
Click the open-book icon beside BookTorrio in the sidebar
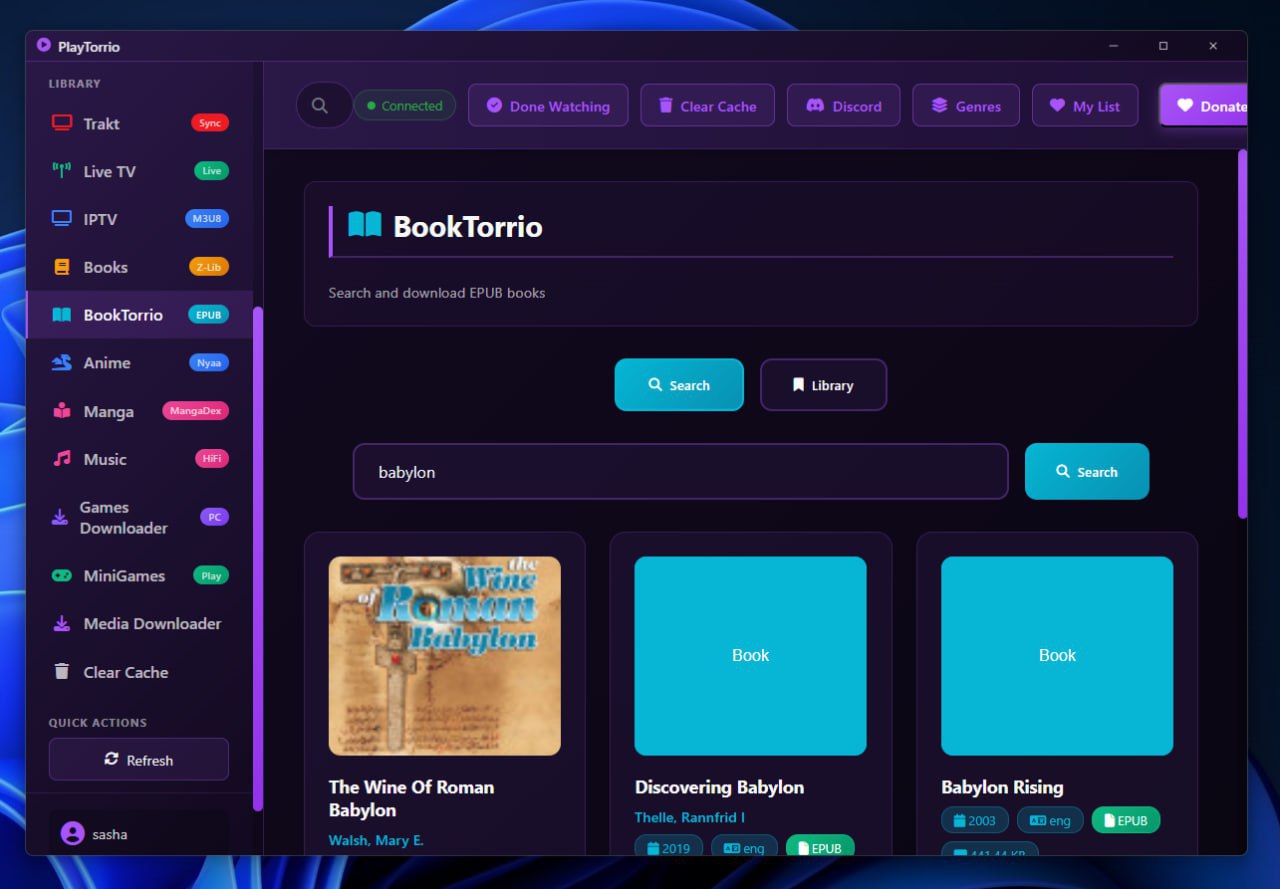62,315
